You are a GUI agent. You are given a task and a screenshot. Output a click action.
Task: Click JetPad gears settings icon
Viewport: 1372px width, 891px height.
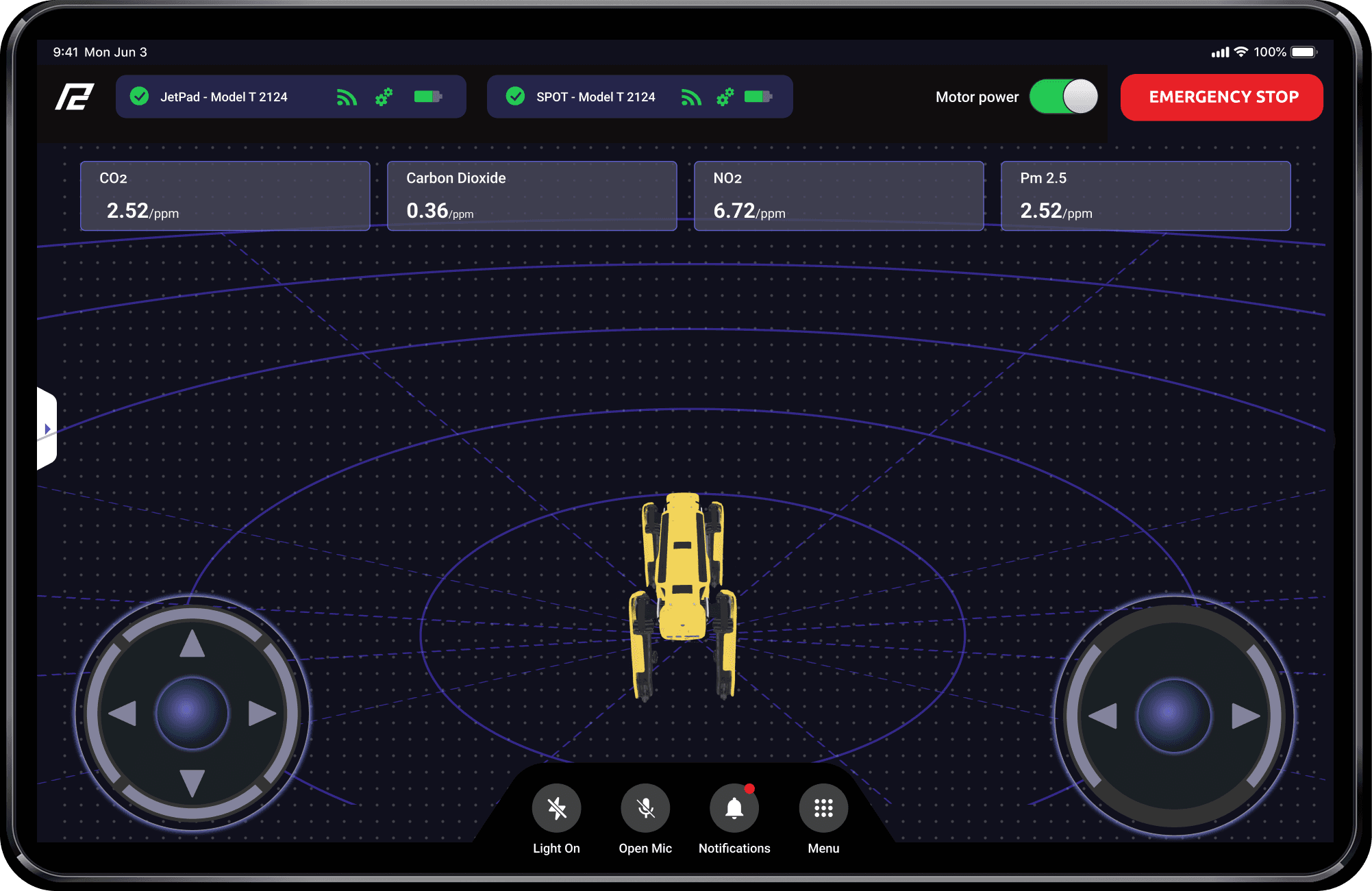pyautogui.click(x=384, y=97)
